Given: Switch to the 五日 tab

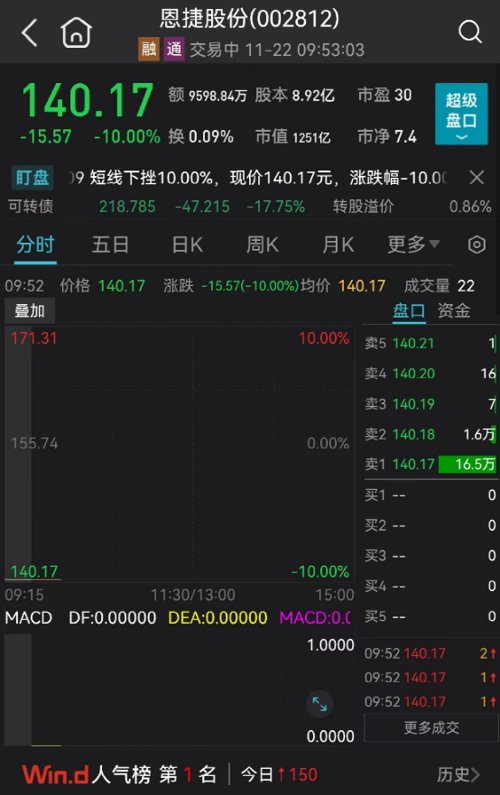Looking at the screenshot, I should pyautogui.click(x=110, y=245).
